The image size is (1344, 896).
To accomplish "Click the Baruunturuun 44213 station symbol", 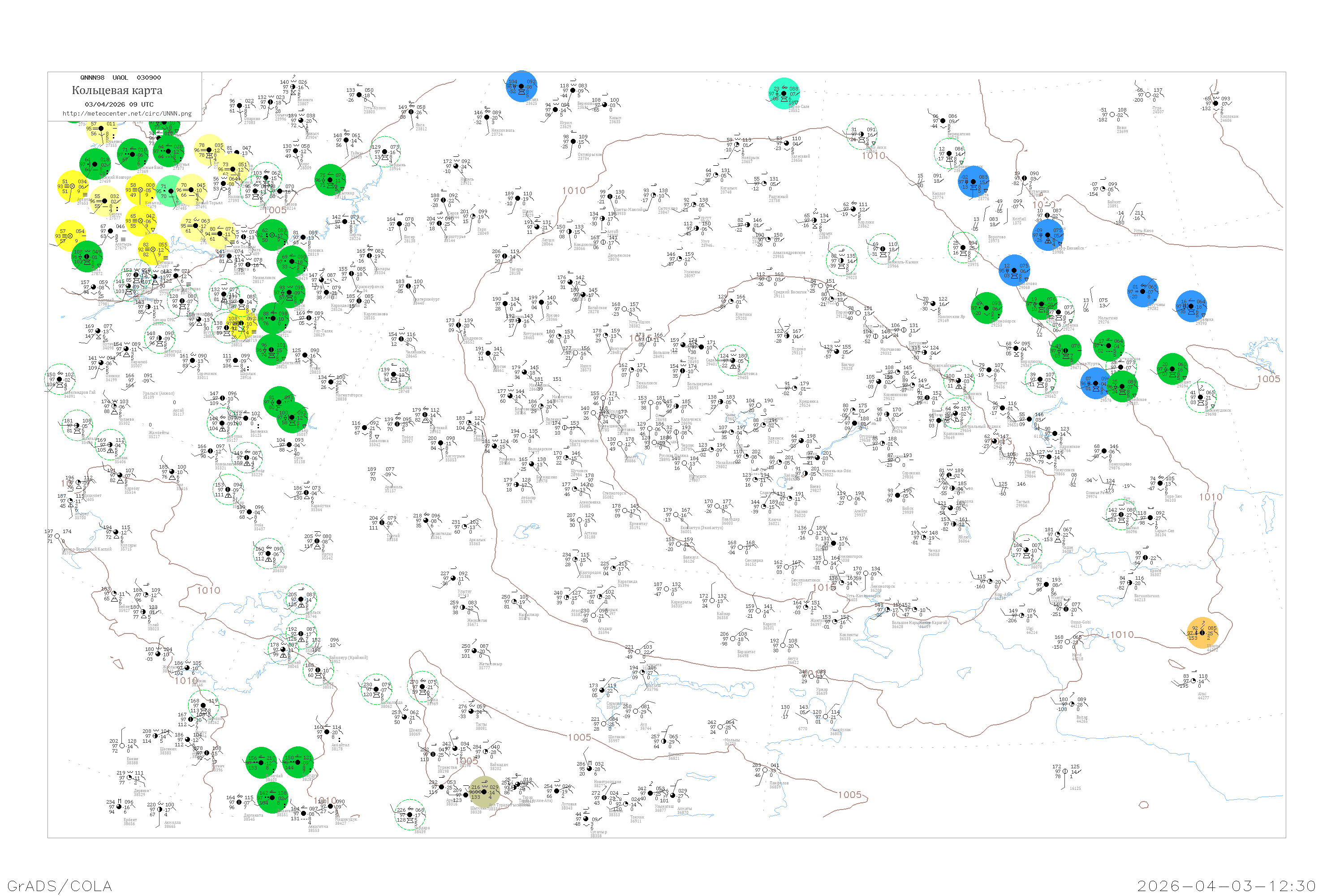I will (x=1129, y=583).
